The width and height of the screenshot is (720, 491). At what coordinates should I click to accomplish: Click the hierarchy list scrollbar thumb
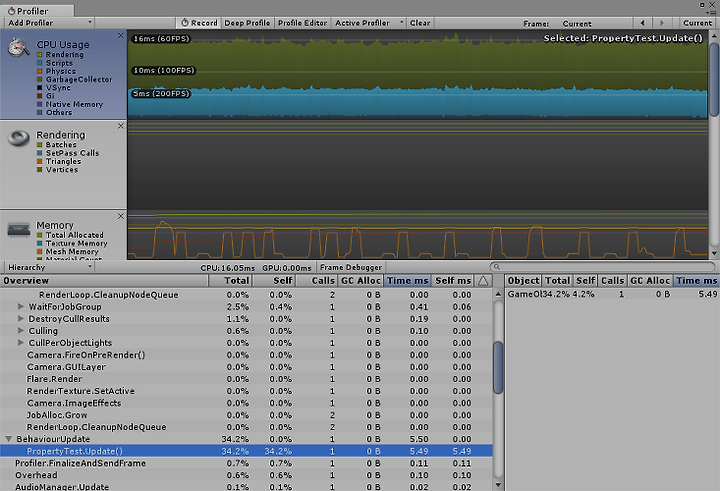pyautogui.click(x=498, y=367)
